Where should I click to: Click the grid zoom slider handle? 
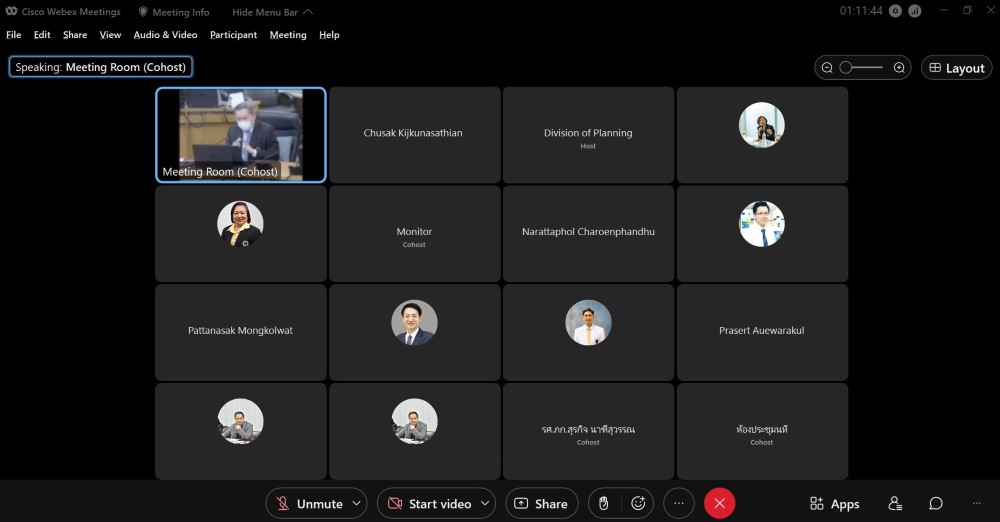846,68
